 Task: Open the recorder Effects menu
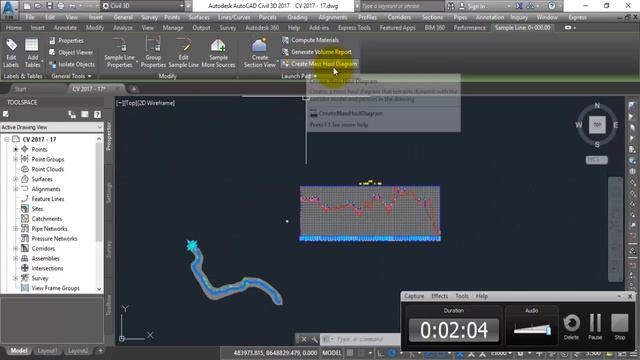click(439, 296)
